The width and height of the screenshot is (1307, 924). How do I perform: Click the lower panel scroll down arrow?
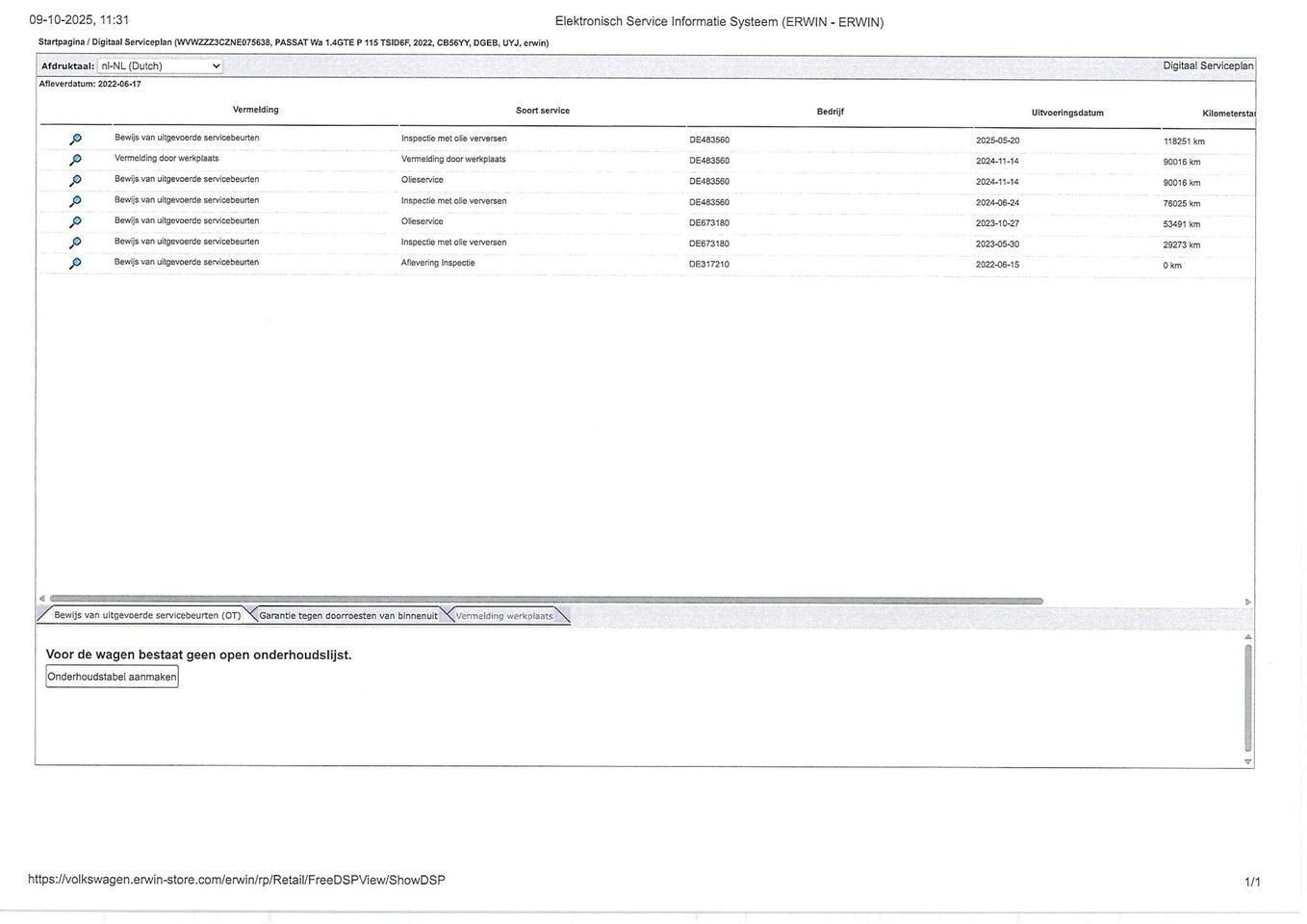click(1247, 761)
